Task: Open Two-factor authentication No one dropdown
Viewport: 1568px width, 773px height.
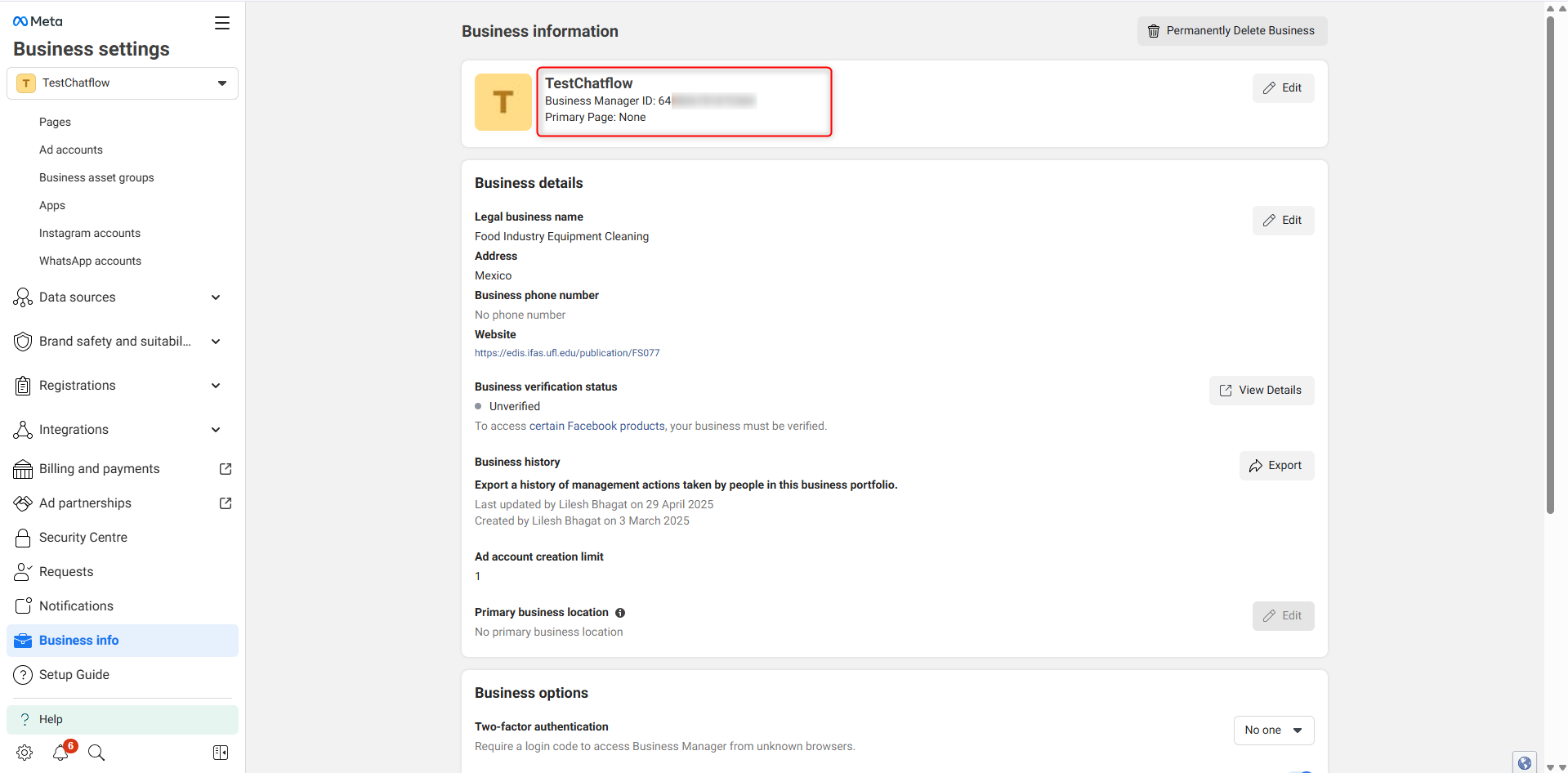Action: 1274,731
